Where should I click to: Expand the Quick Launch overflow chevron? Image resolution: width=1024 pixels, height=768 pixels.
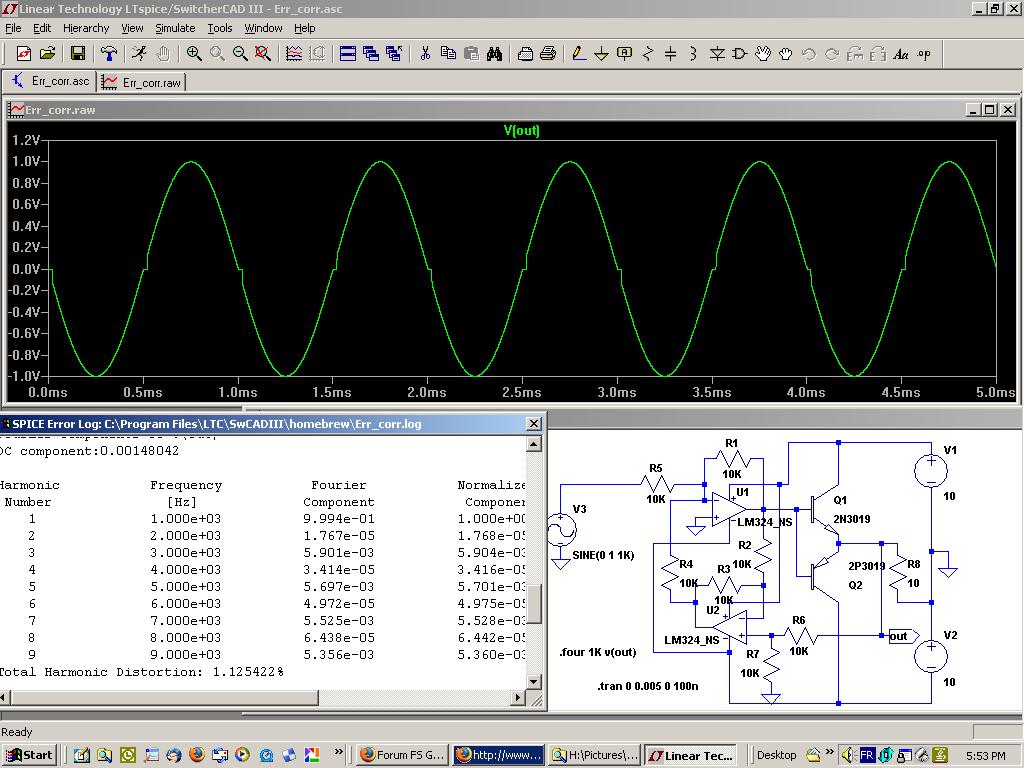point(339,751)
